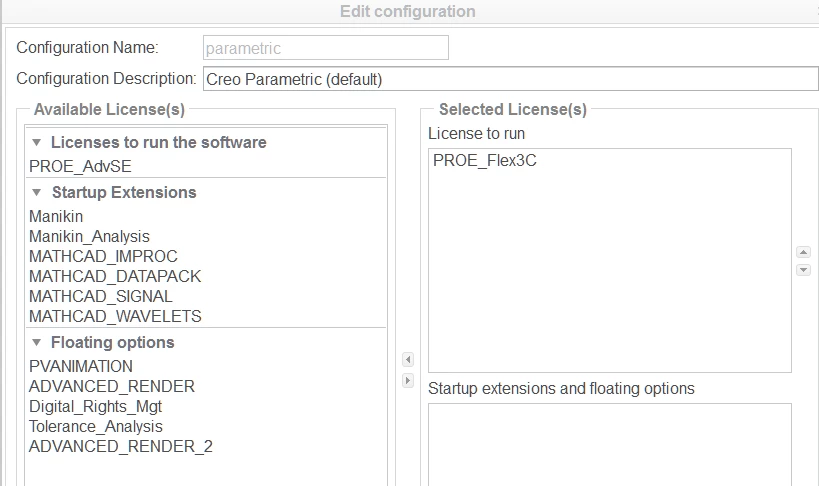Select ADVANCED_RENDER_2 floating option
Image resolution: width=819 pixels, height=486 pixels.
(x=121, y=446)
